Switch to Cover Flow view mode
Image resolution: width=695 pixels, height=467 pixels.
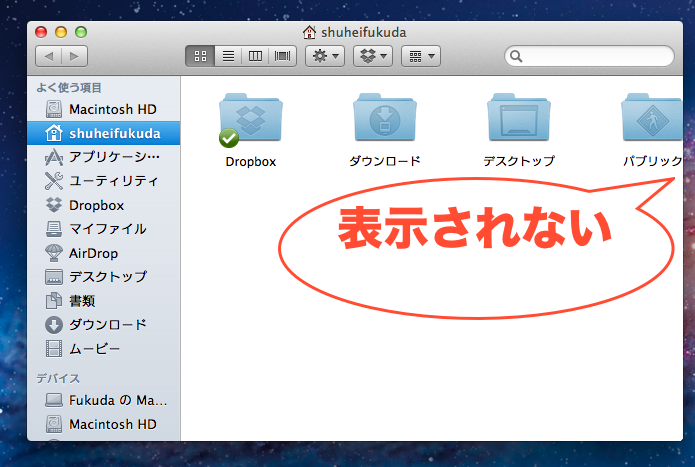coord(282,56)
